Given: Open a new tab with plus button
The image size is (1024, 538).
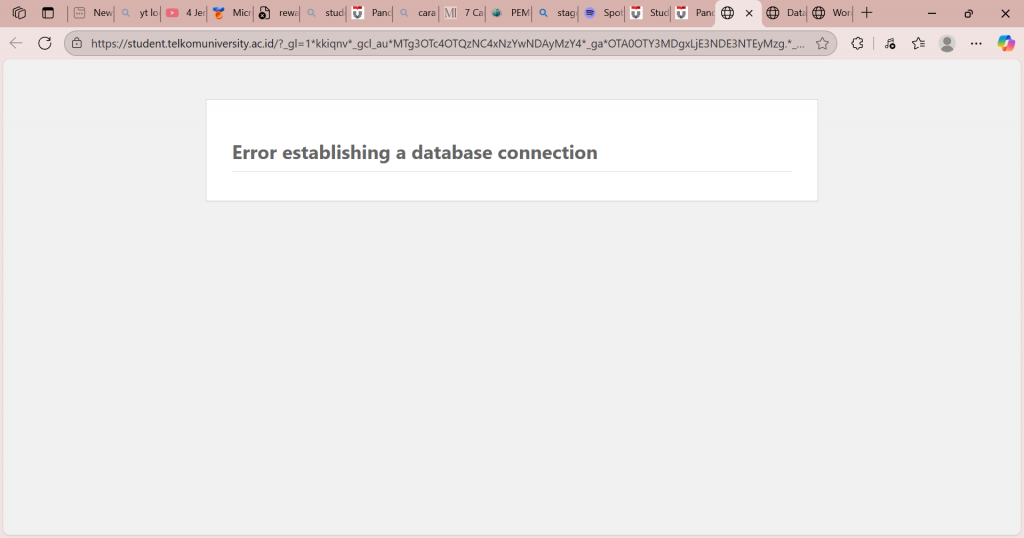Looking at the screenshot, I should (x=867, y=13).
